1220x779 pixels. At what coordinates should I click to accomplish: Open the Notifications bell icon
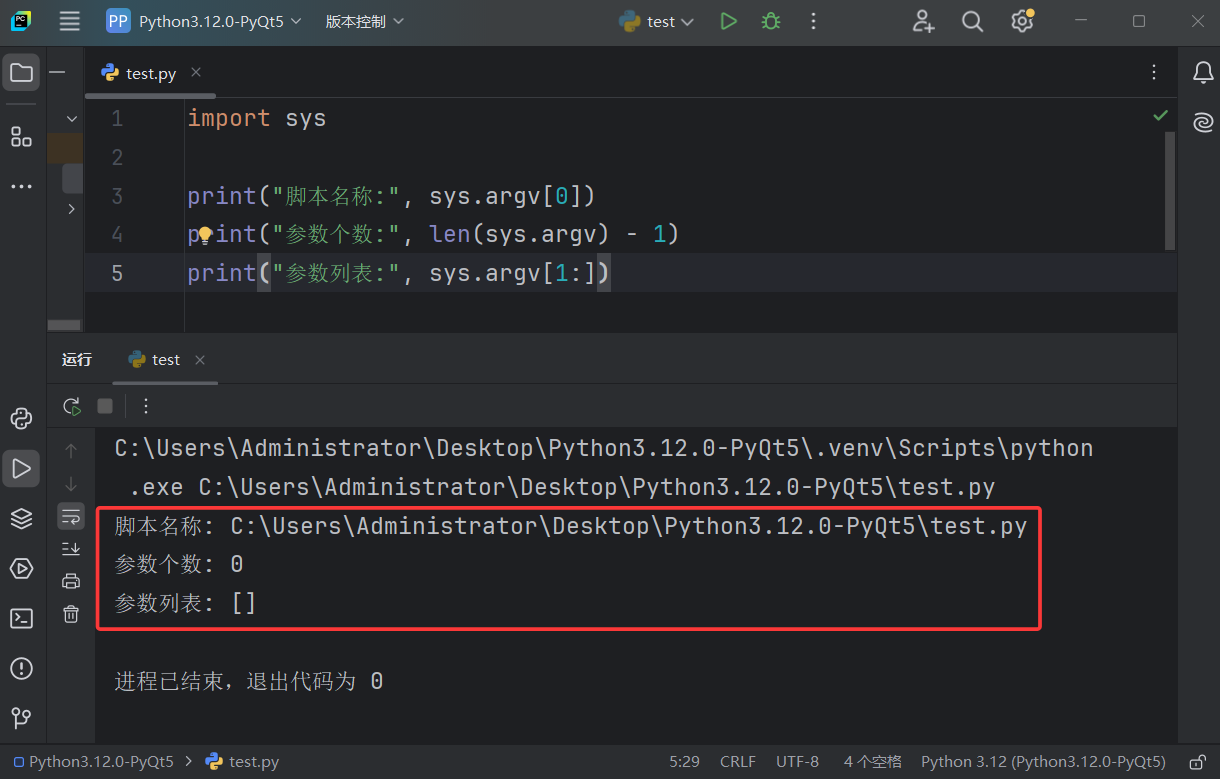tap(1202, 73)
